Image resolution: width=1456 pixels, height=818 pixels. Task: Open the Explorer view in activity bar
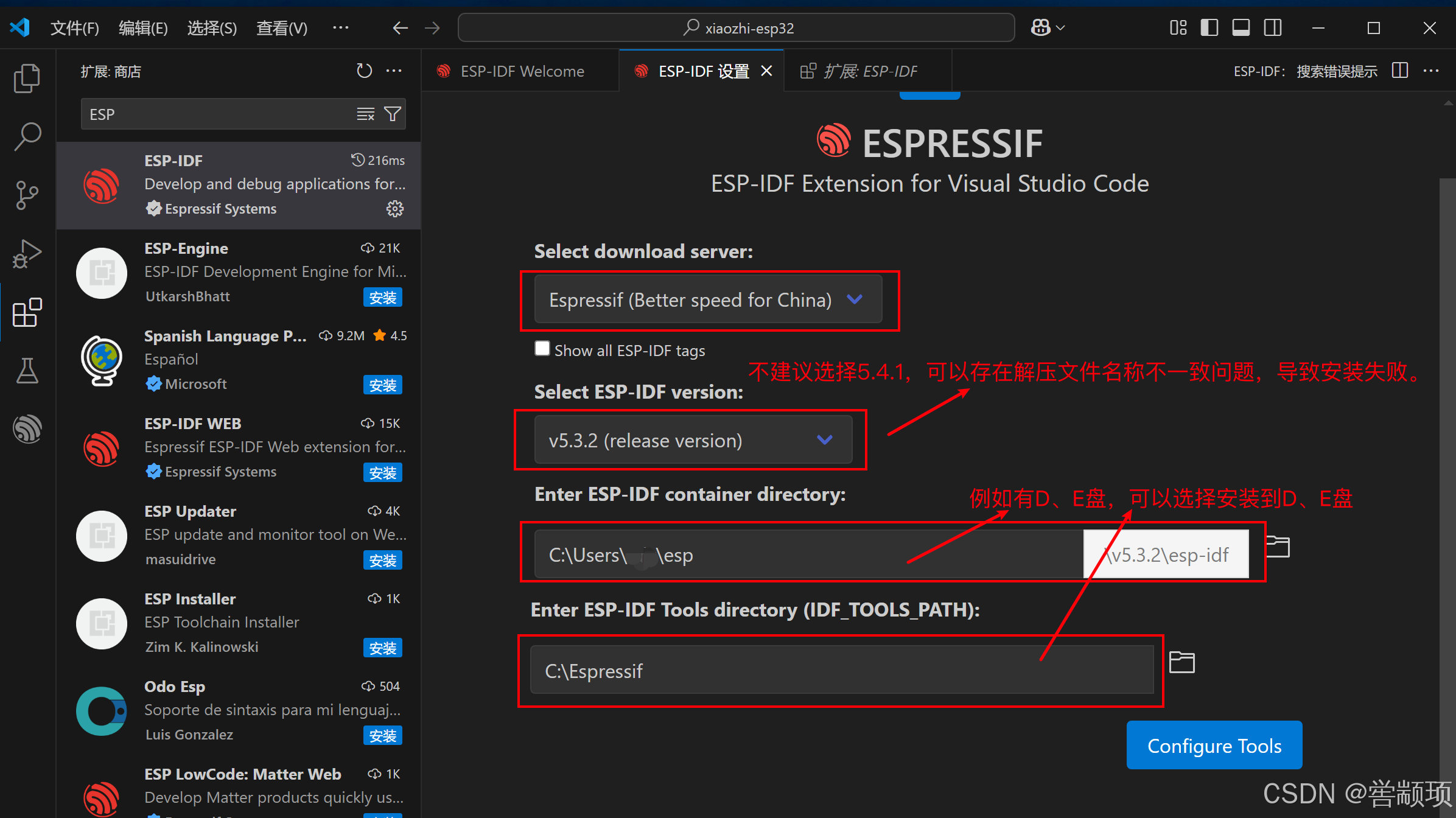(x=27, y=79)
